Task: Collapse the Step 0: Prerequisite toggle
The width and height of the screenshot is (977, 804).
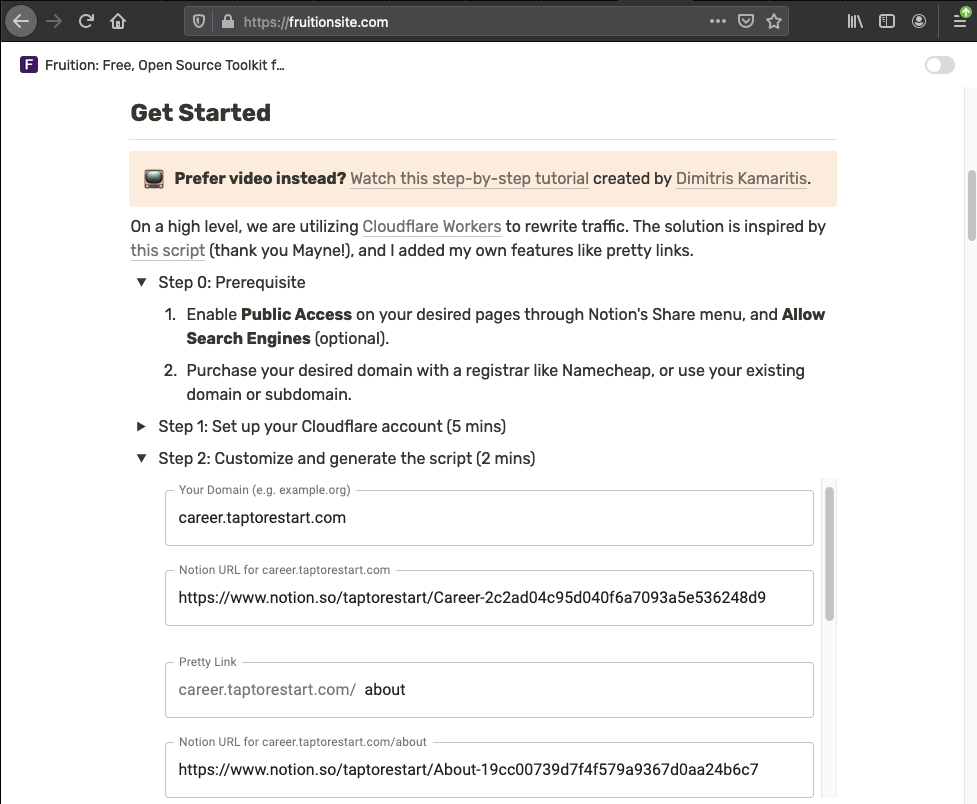Action: click(141, 282)
